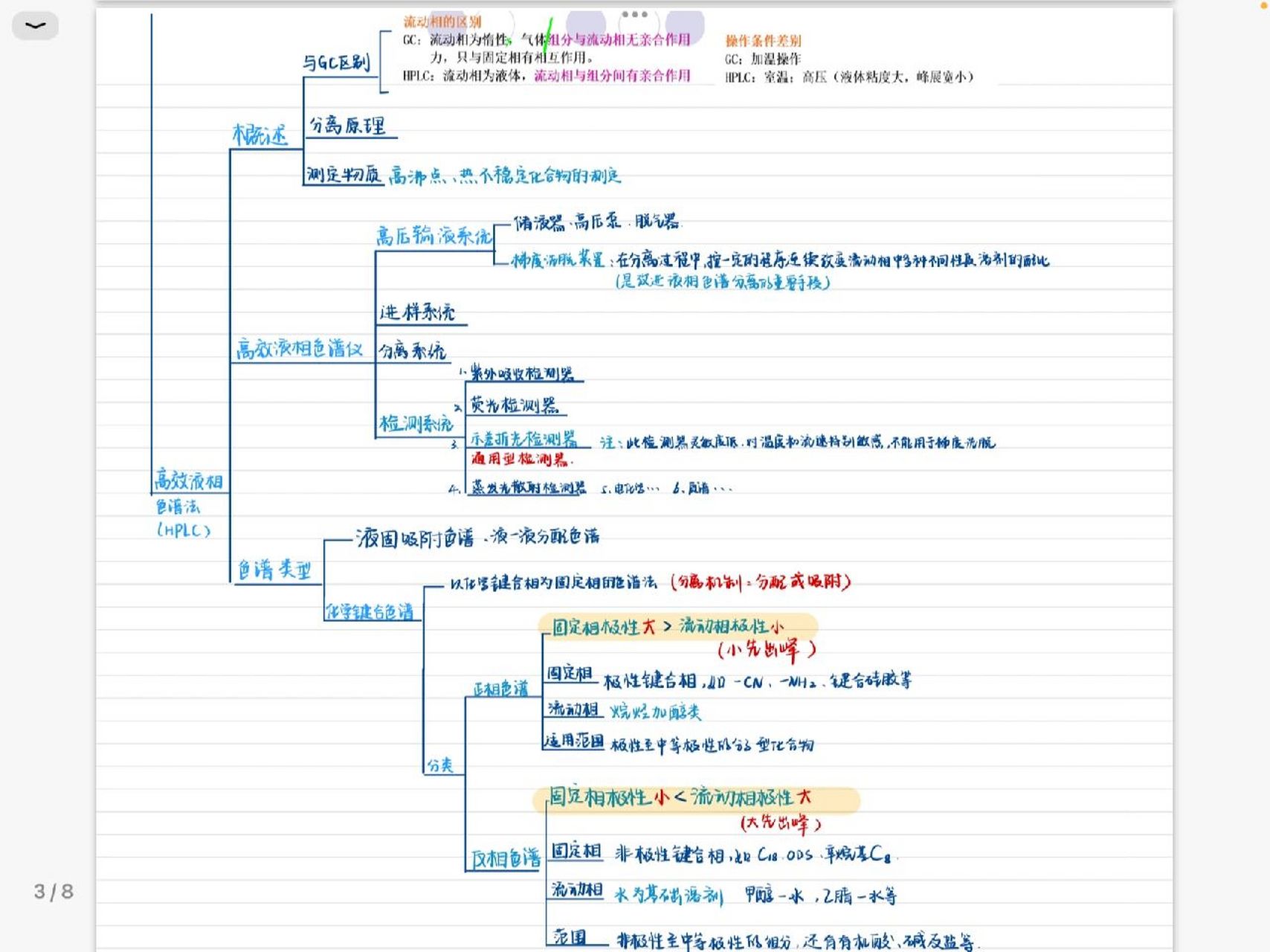Screen dimensions: 1270x952
Task: Click the 范围 label under 反相色谱
Action: (x=570, y=937)
